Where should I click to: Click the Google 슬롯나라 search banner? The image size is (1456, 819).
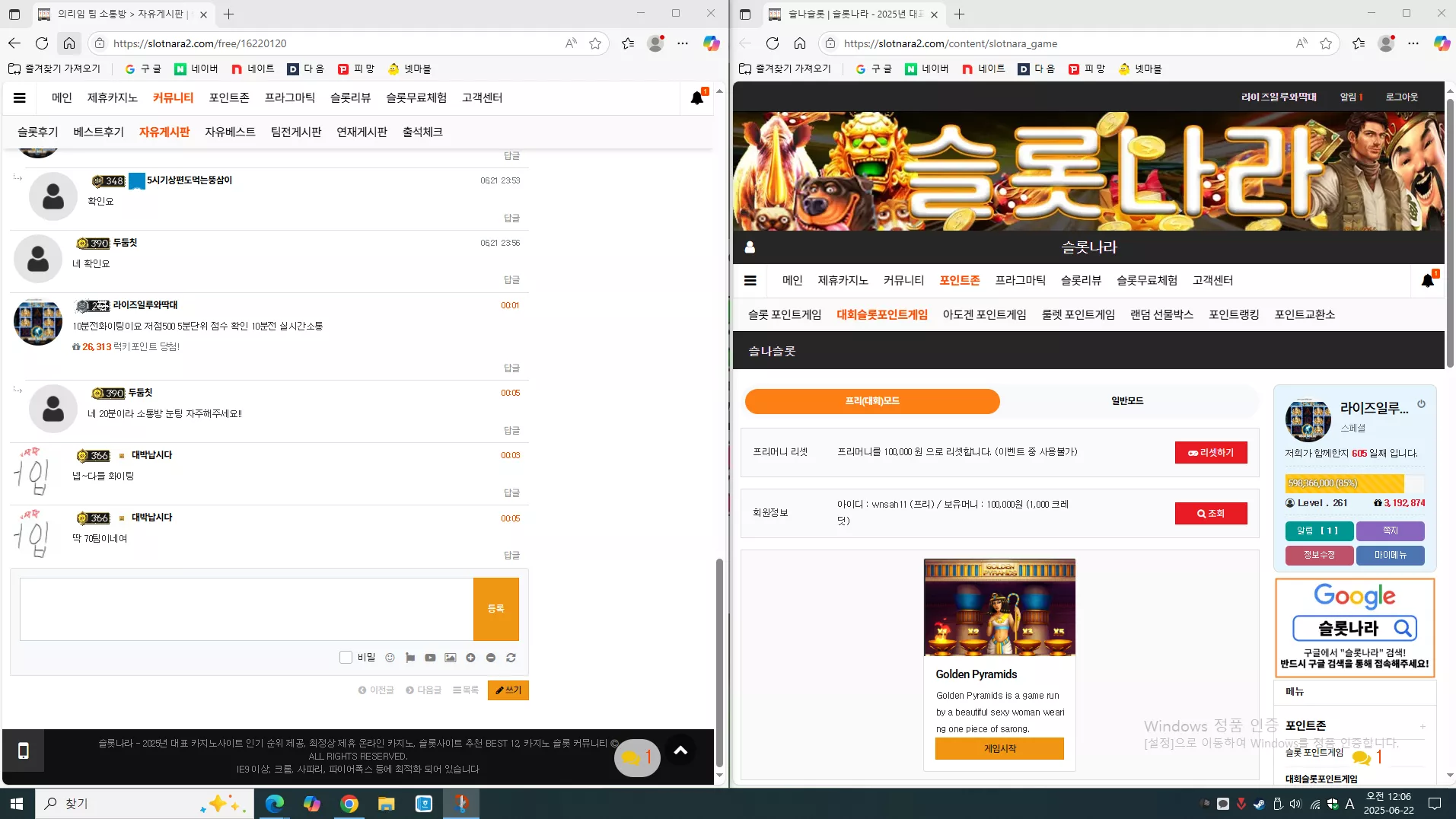pos(1355,628)
